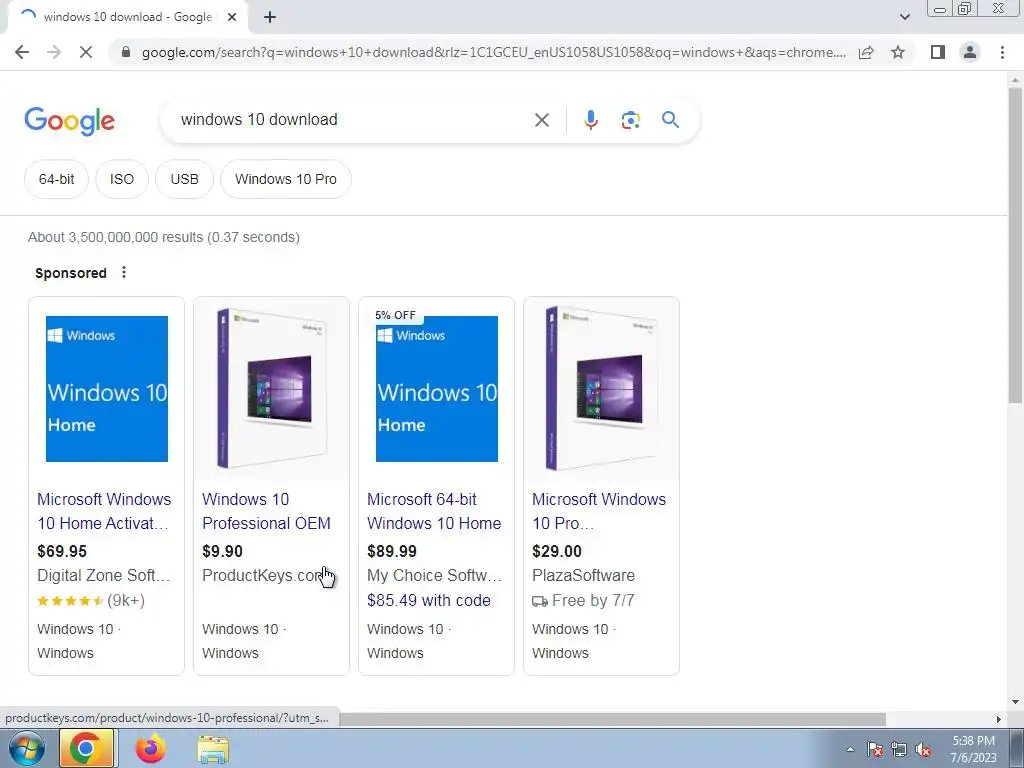Click the scroll right arrow
Screen dimensions: 1024x768
click(999, 719)
